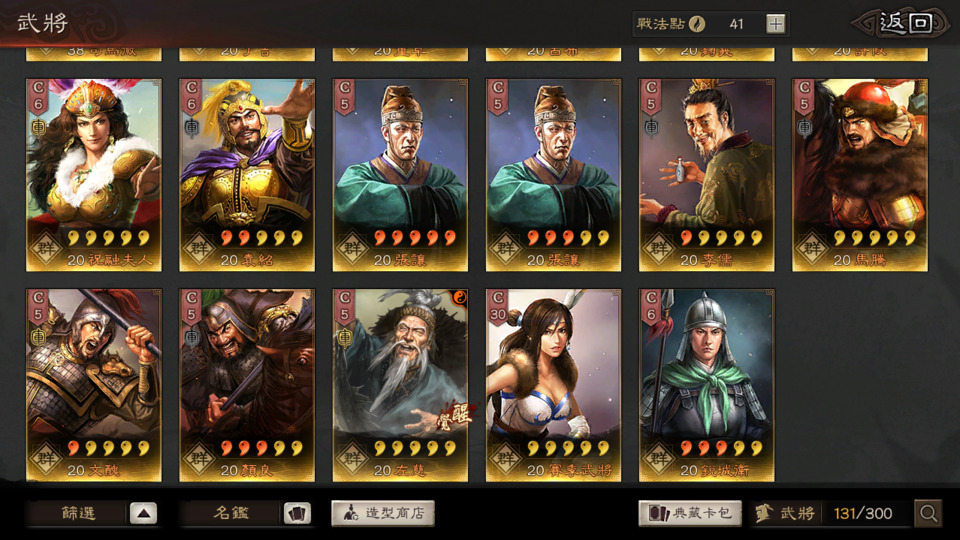Click the magnifier search icon
960x540 pixels.
pyautogui.click(x=928, y=513)
